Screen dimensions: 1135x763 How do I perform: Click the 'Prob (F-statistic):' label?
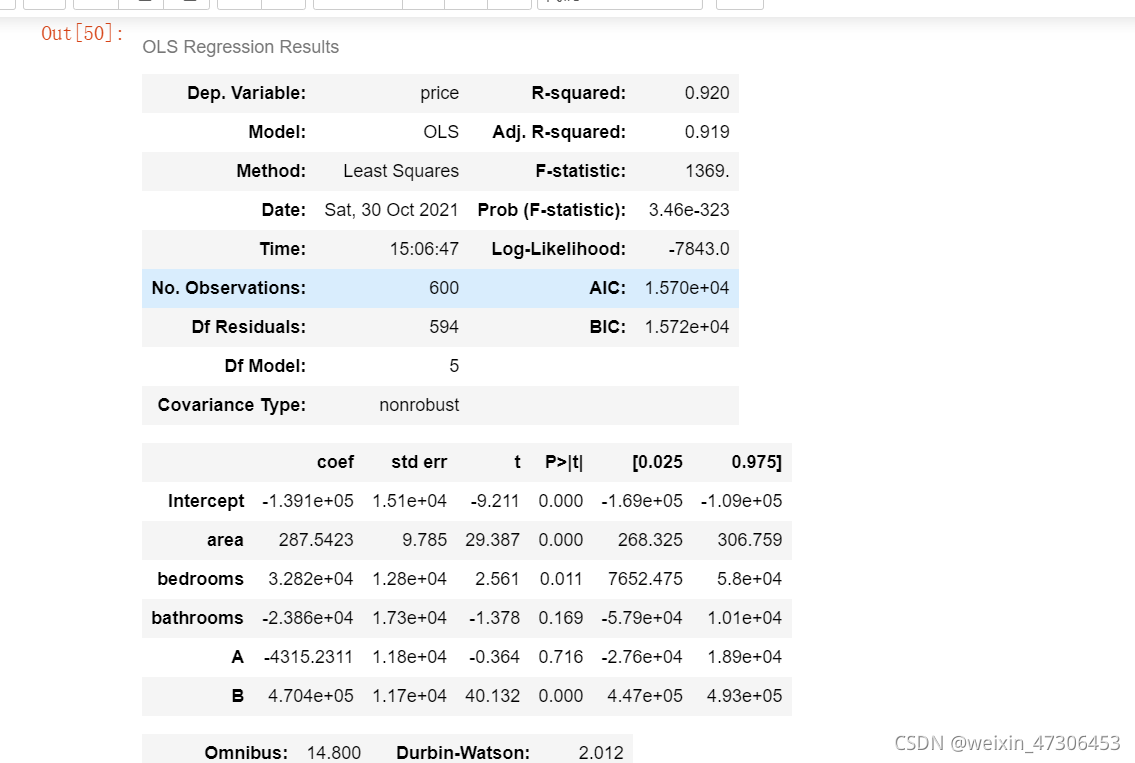[552, 211]
